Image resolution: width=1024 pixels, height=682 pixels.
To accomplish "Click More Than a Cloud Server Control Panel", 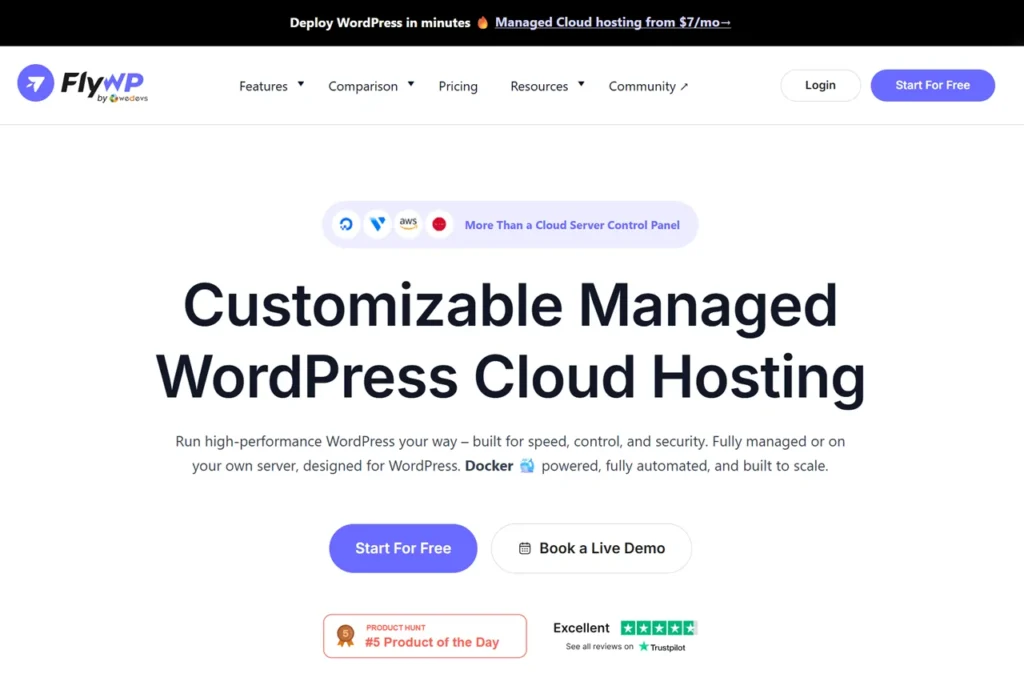I will [x=572, y=225].
